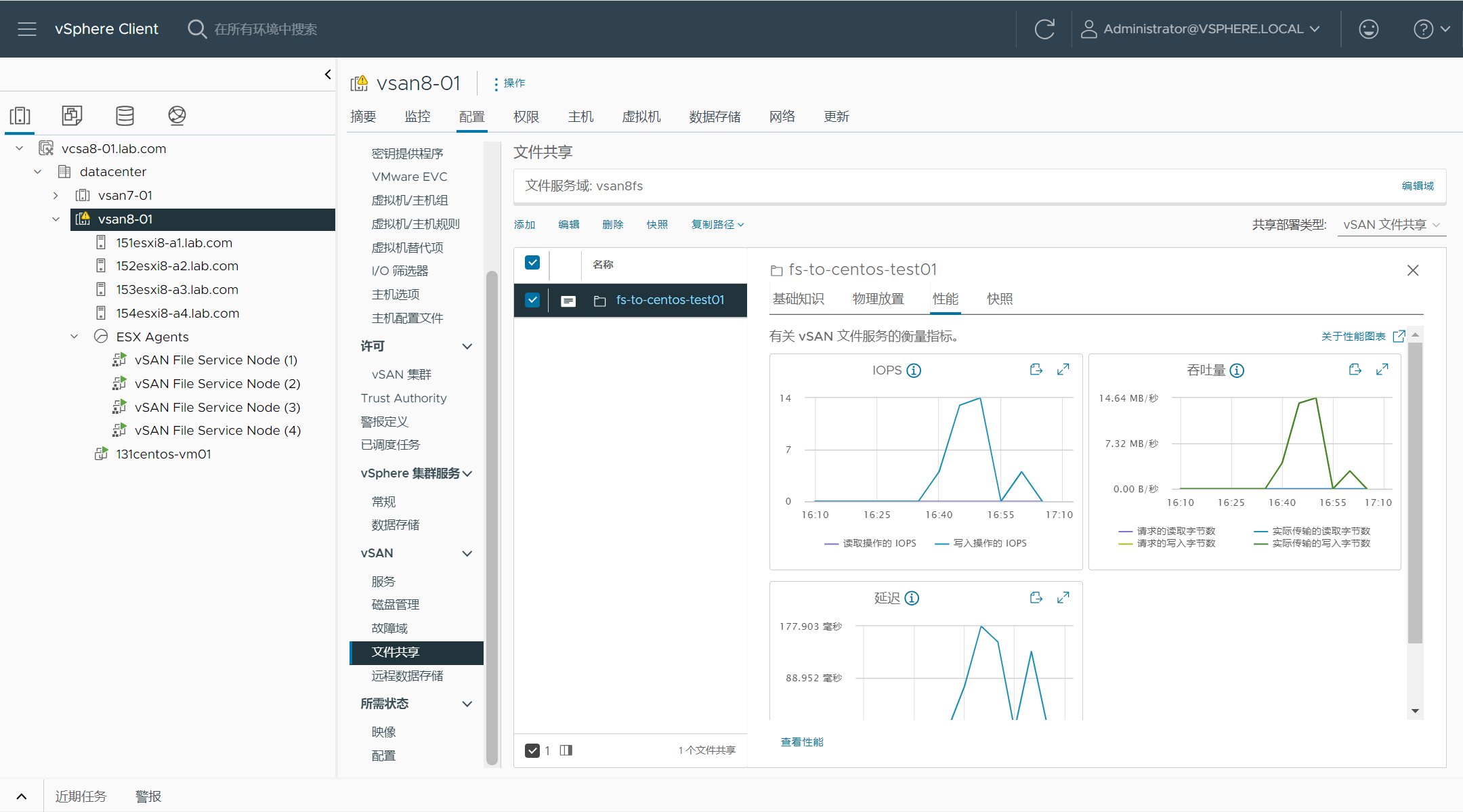
Task: Open the 共享部署类型 dropdown
Action: pyautogui.click(x=1392, y=225)
